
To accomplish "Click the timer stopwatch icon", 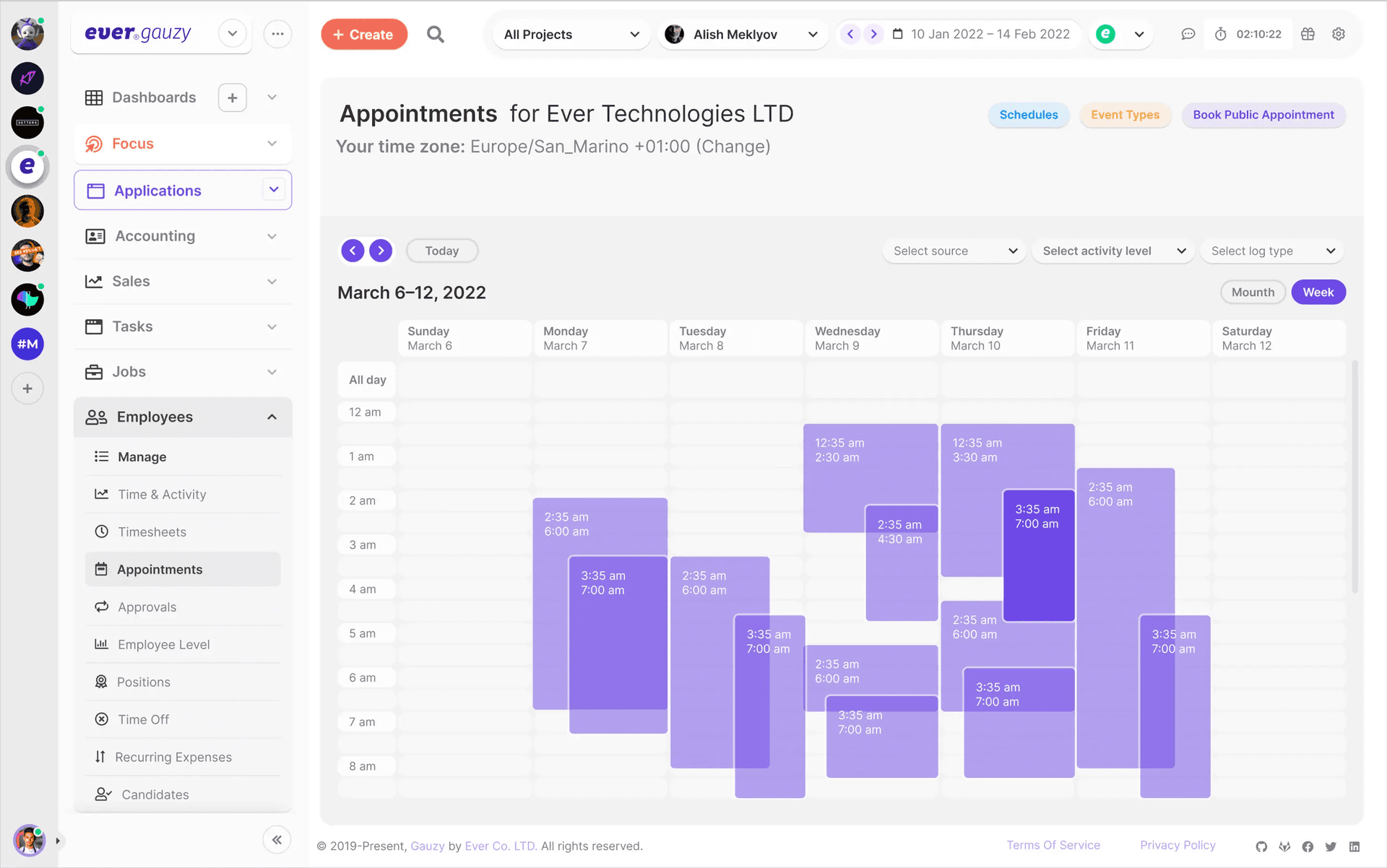I will [x=1220, y=34].
